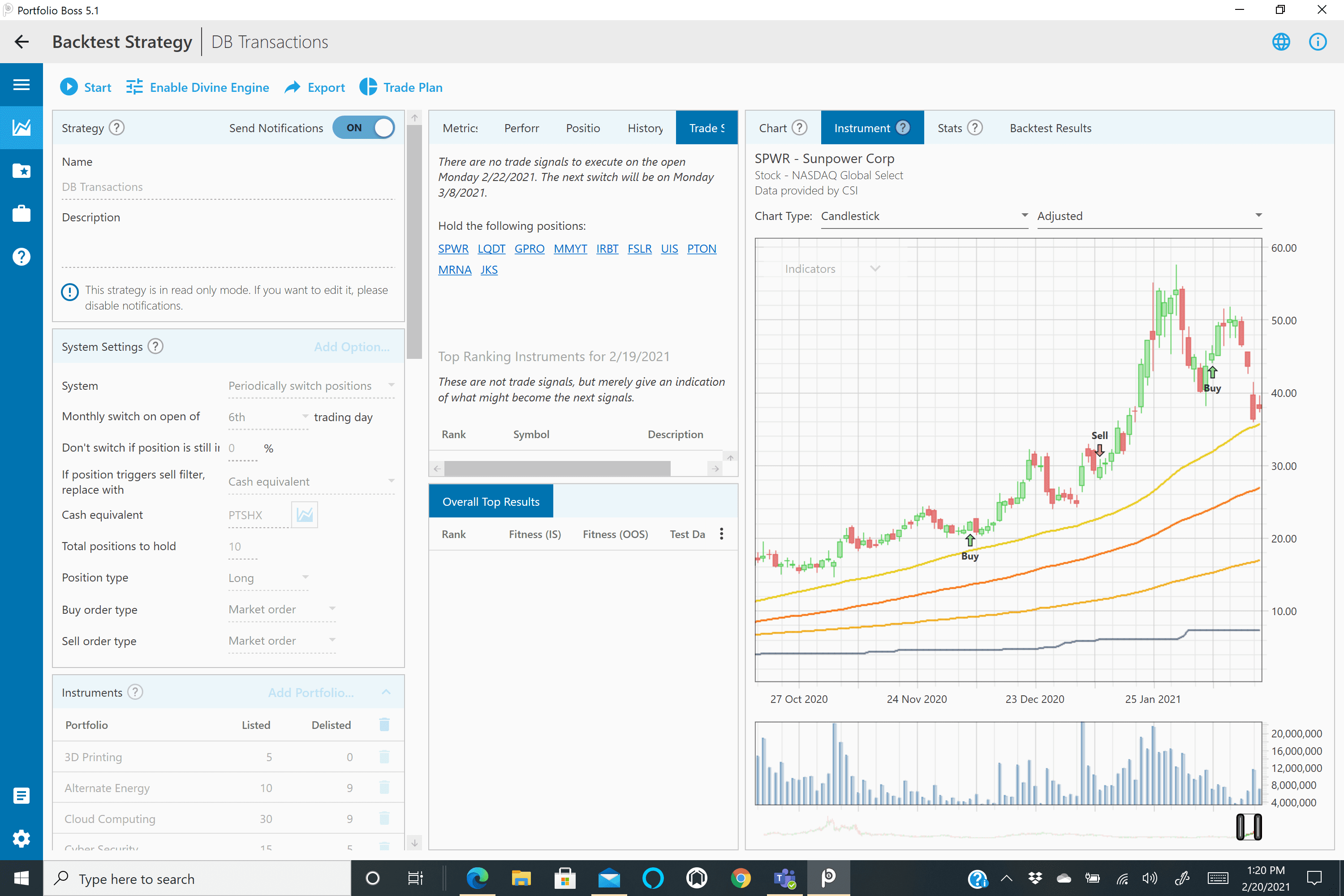Click the Start play icon

[69, 87]
